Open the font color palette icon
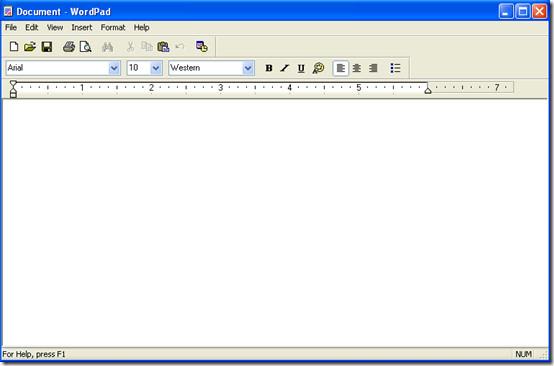This screenshot has height=366, width=554. point(318,68)
